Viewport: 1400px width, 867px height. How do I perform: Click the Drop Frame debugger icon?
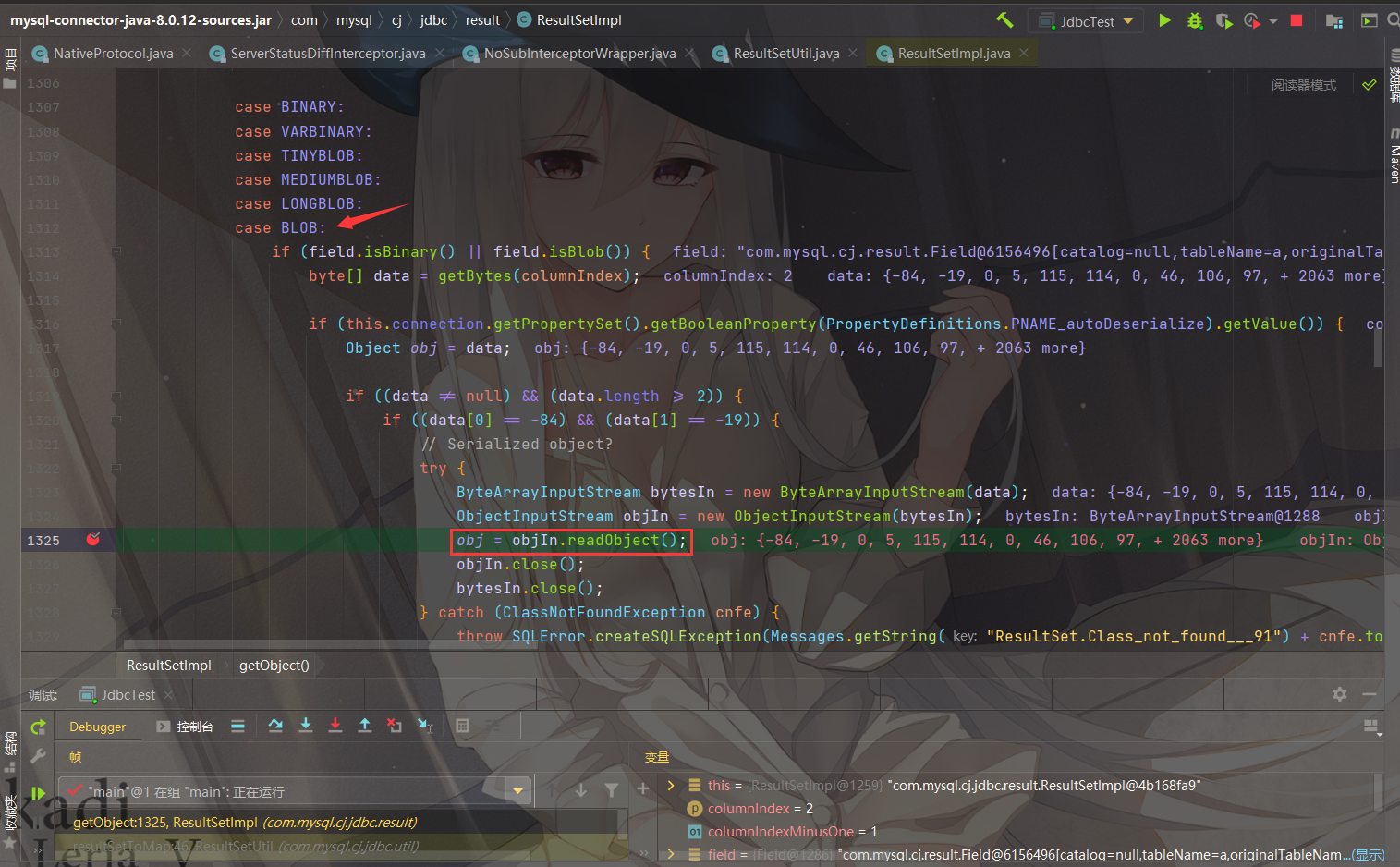pos(395,726)
